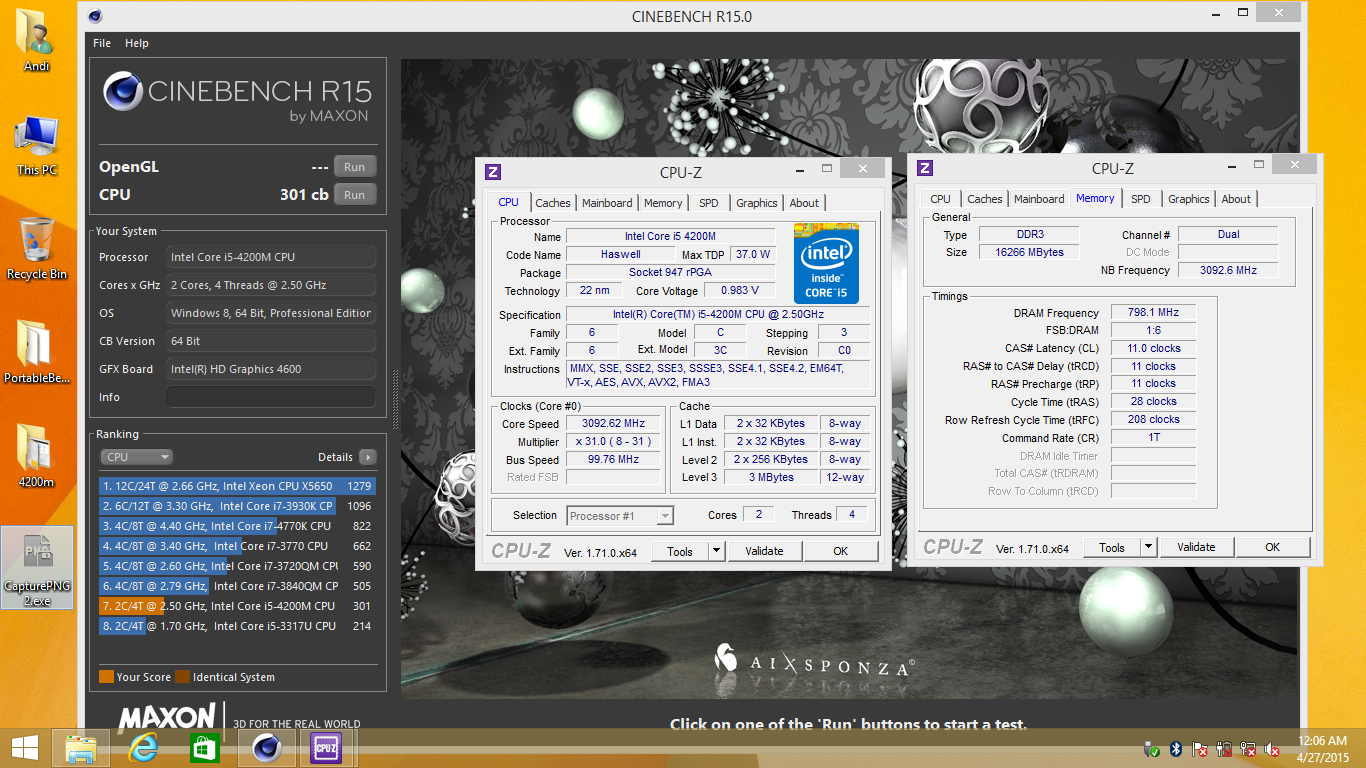Open the Cinebench File menu
Screen dimensions: 1366x768
[102, 43]
